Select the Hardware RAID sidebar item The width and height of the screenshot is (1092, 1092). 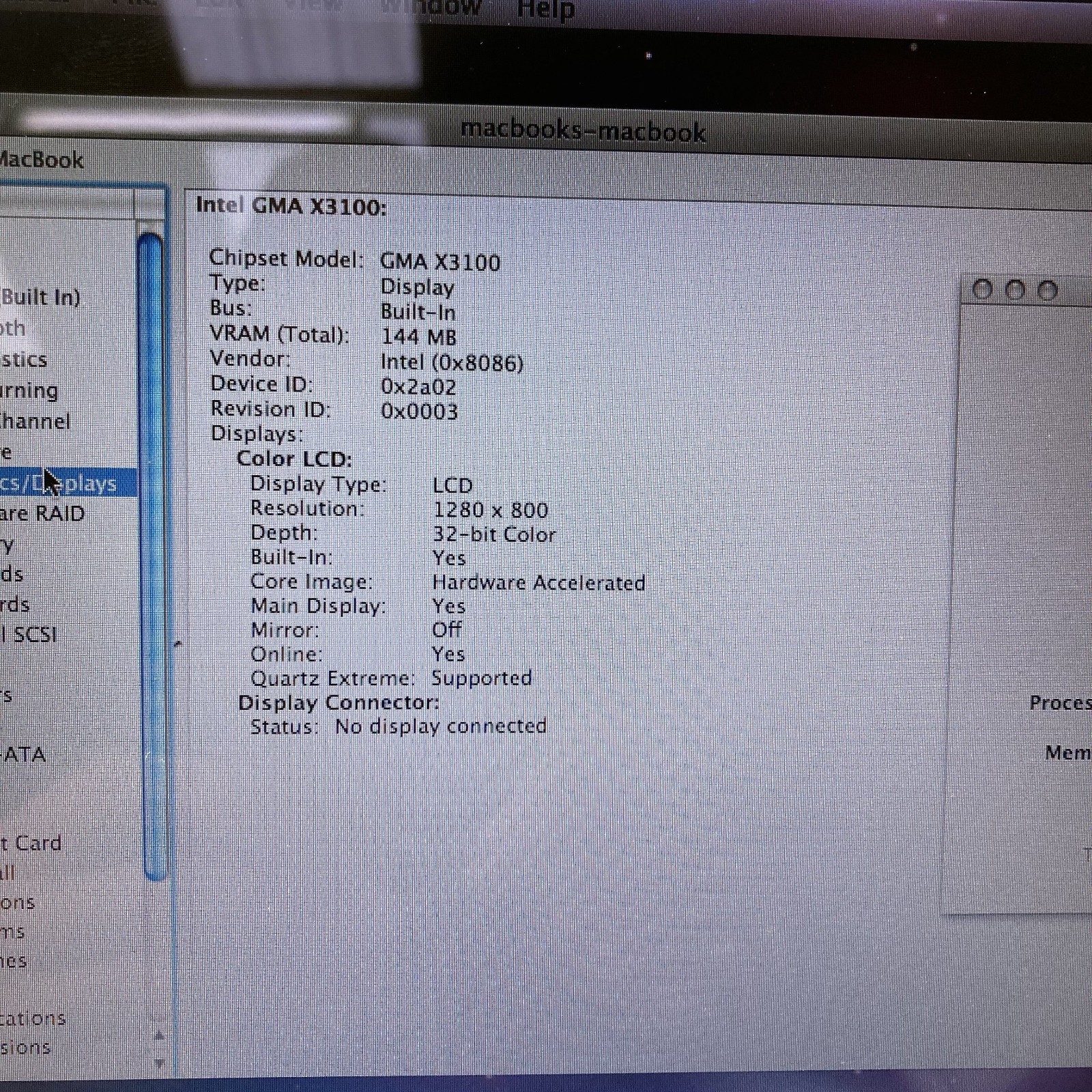pyautogui.click(x=42, y=513)
